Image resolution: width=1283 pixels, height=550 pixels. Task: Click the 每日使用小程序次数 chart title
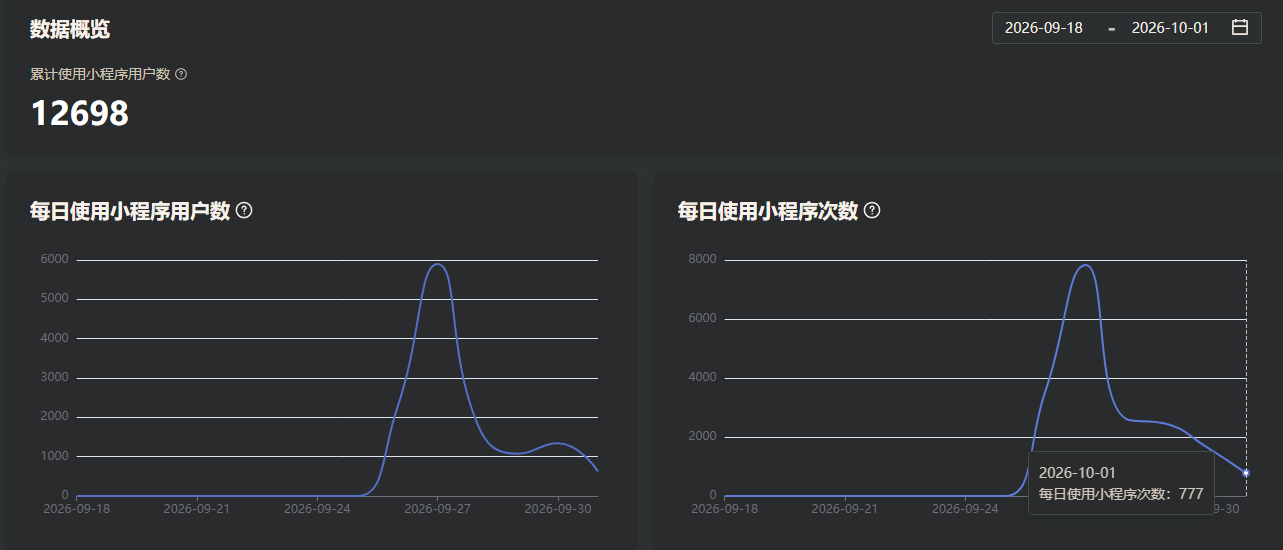[768, 211]
